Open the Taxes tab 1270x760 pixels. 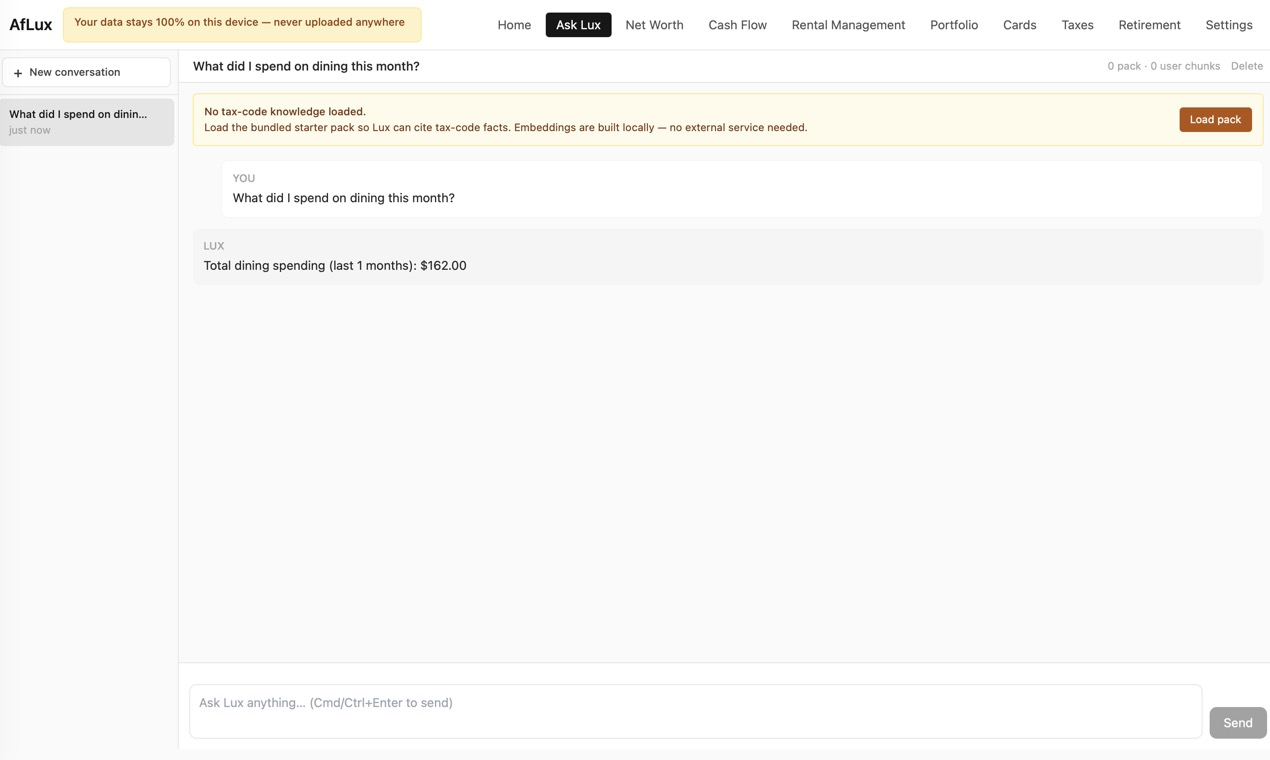(1077, 25)
